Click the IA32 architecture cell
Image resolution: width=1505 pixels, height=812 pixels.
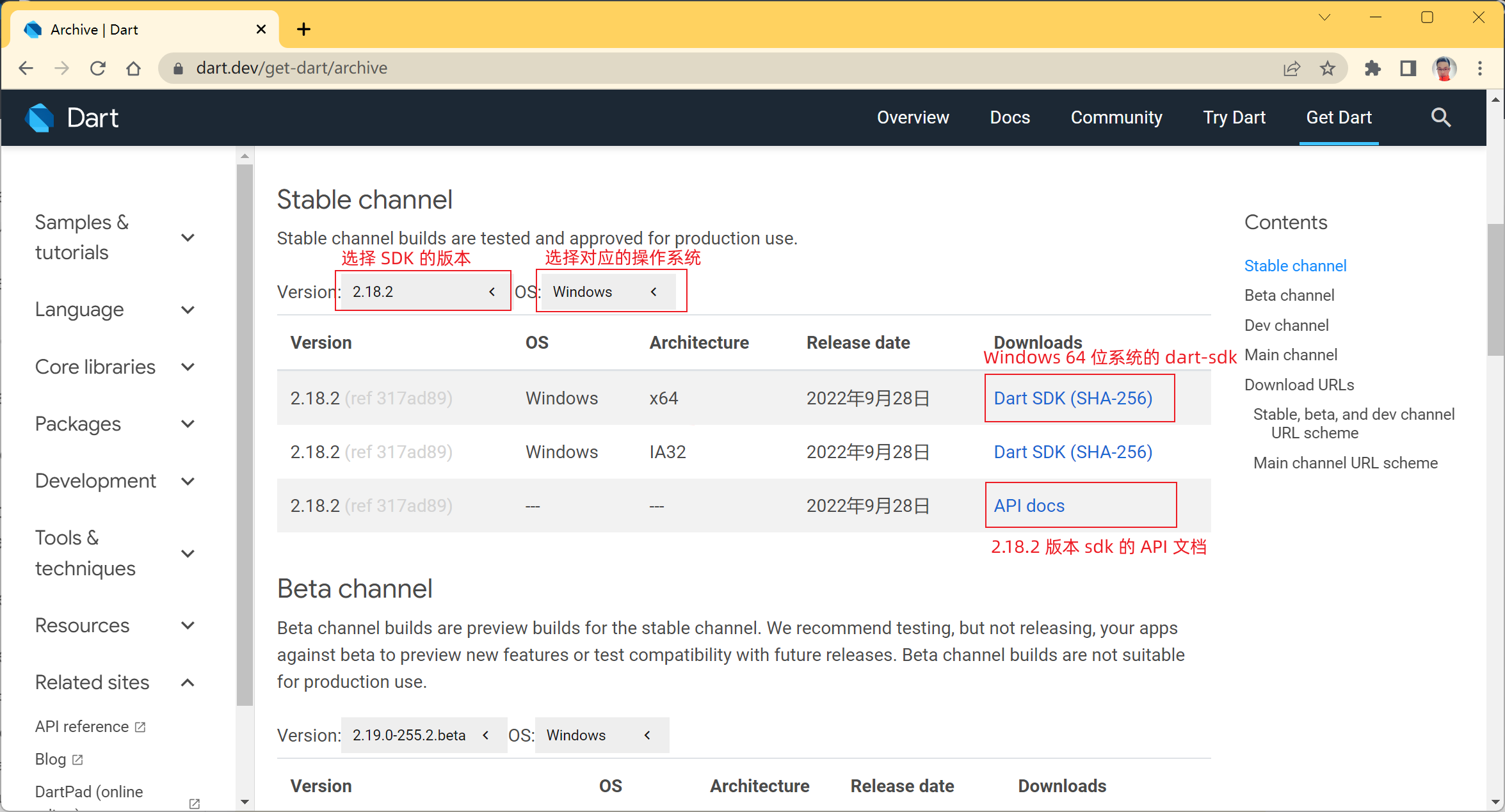click(x=668, y=452)
